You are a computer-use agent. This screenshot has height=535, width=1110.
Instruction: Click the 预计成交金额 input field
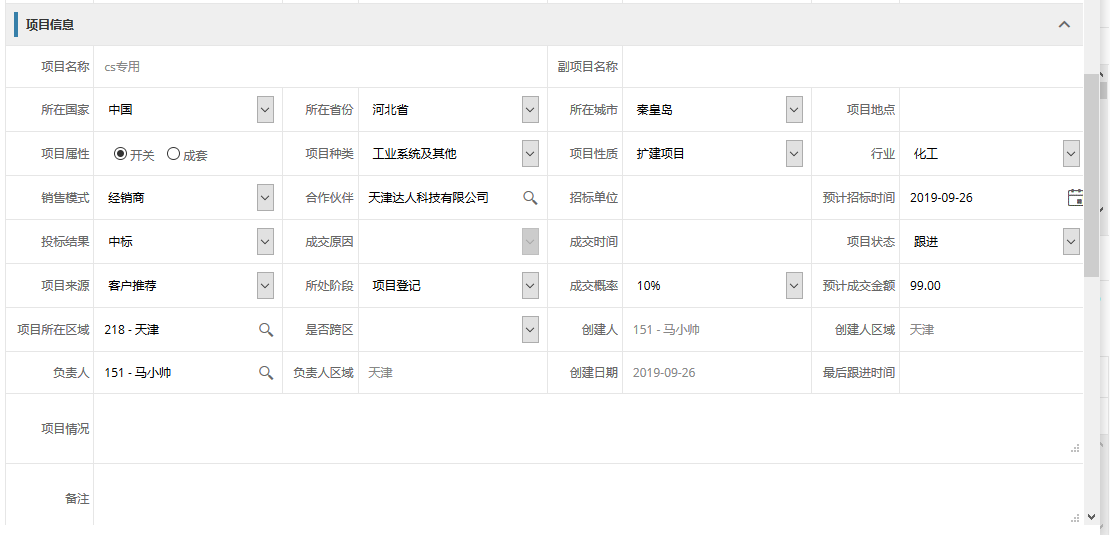990,286
